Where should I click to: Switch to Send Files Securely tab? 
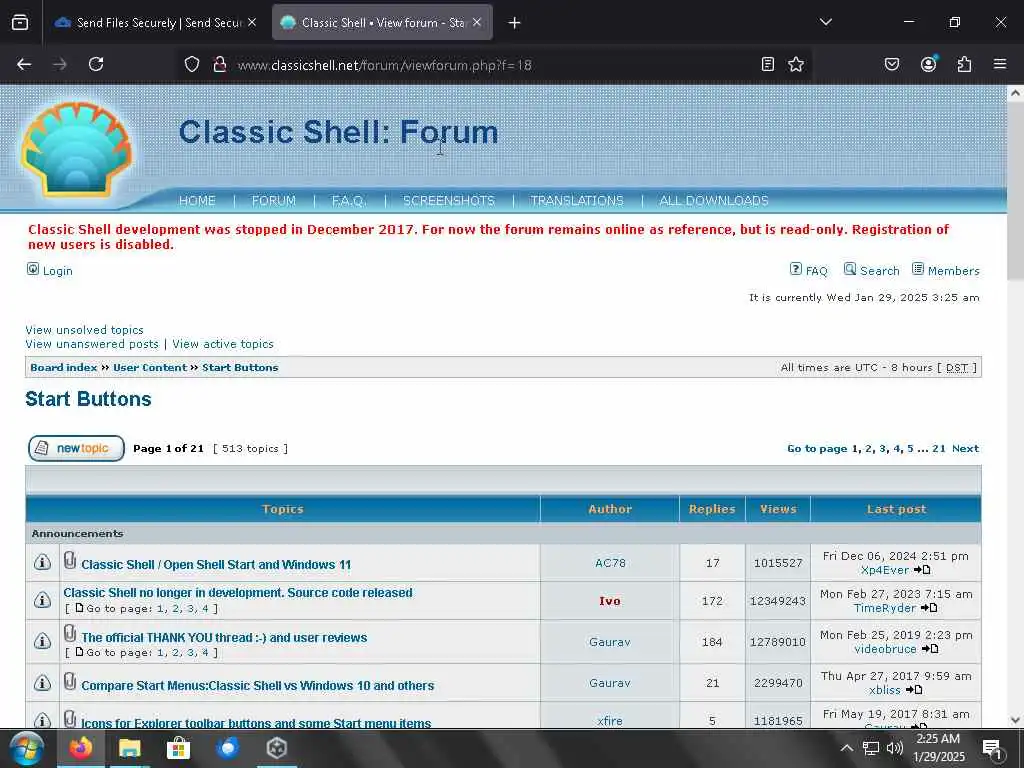click(x=155, y=22)
